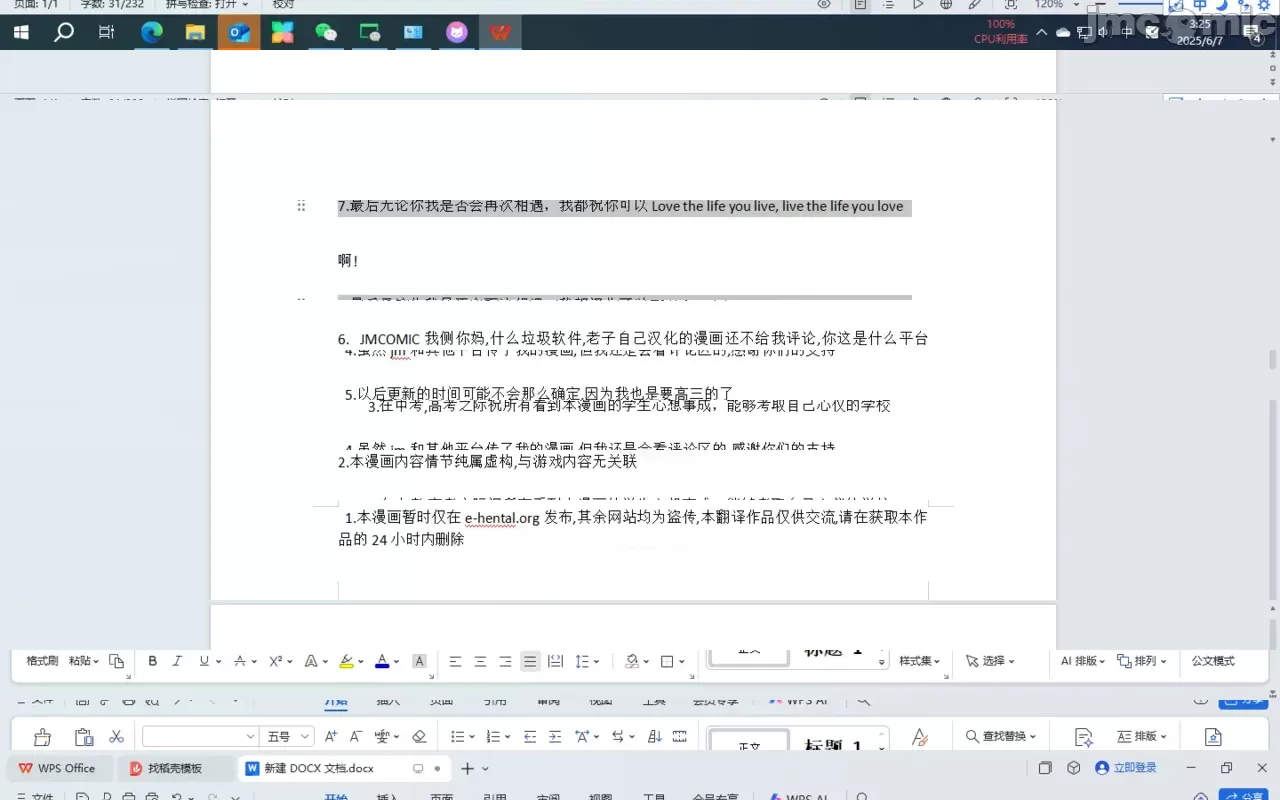The width and height of the screenshot is (1280, 800).
Task: Click the yellow text highlight color button
Action: [x=346, y=661]
